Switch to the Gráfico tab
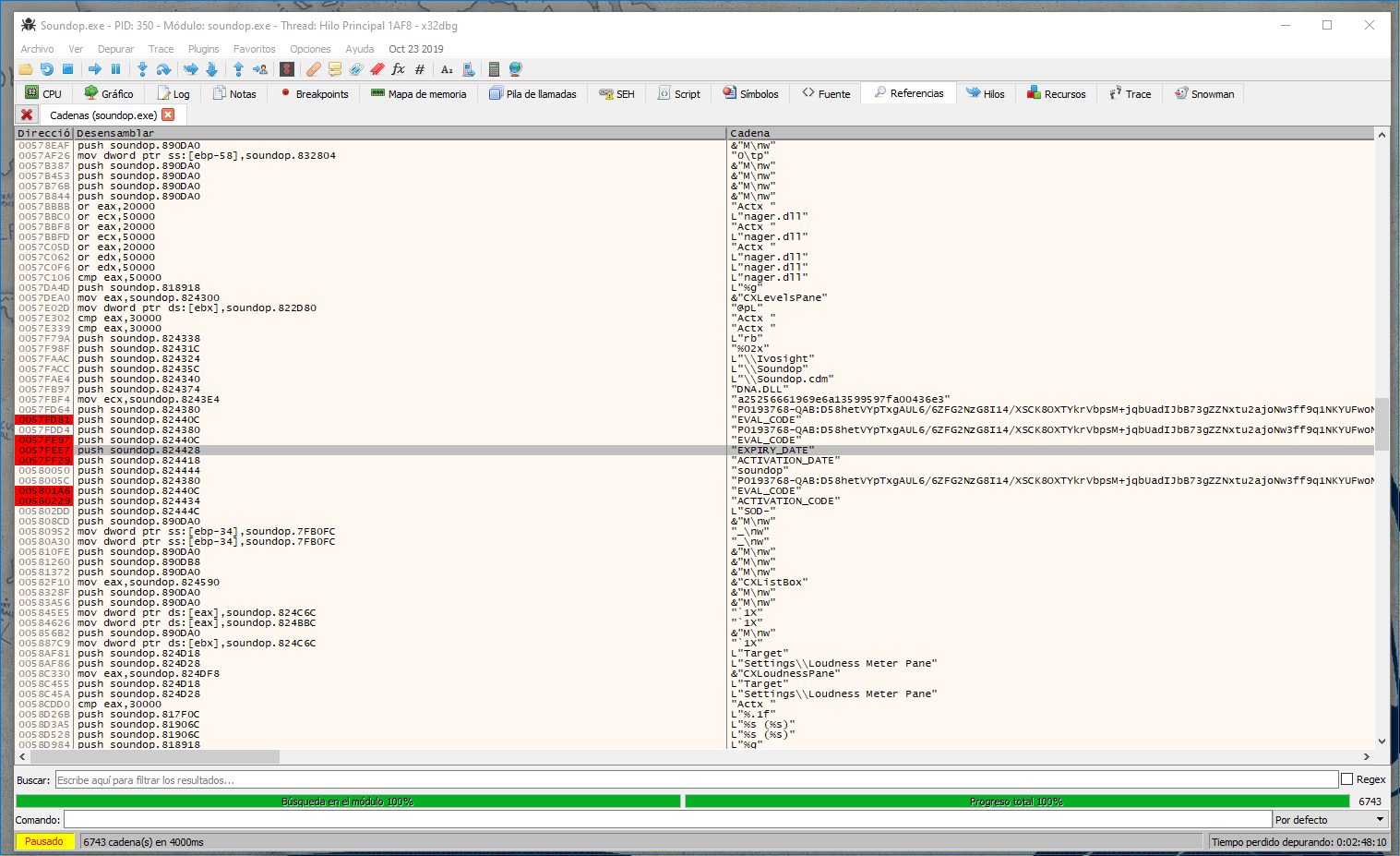 click(x=109, y=93)
